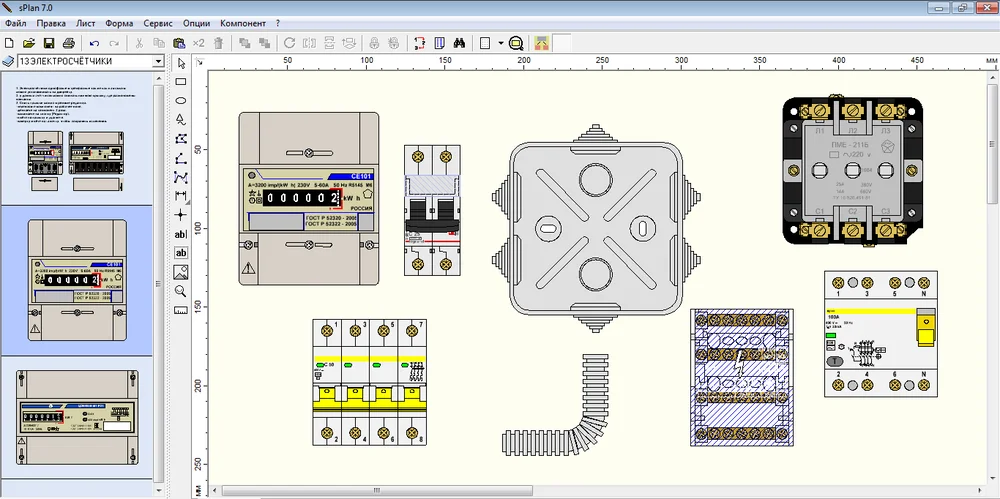Click the Save floppy disk icon
1000x499 pixels.
[x=48, y=43]
